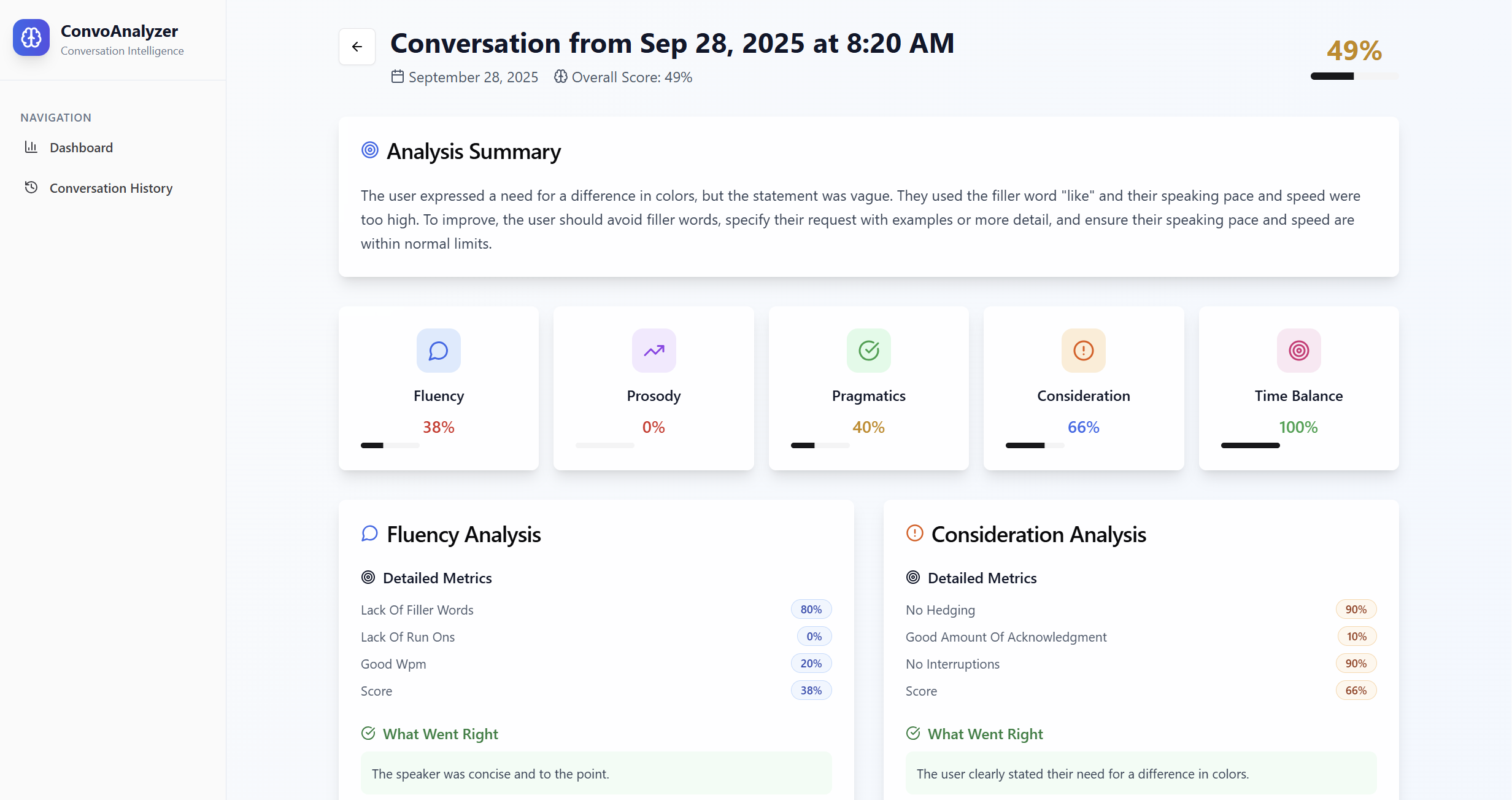Screen dimensions: 1512x800
Task: Open Dashboard from the navigation
Action: click(81, 147)
